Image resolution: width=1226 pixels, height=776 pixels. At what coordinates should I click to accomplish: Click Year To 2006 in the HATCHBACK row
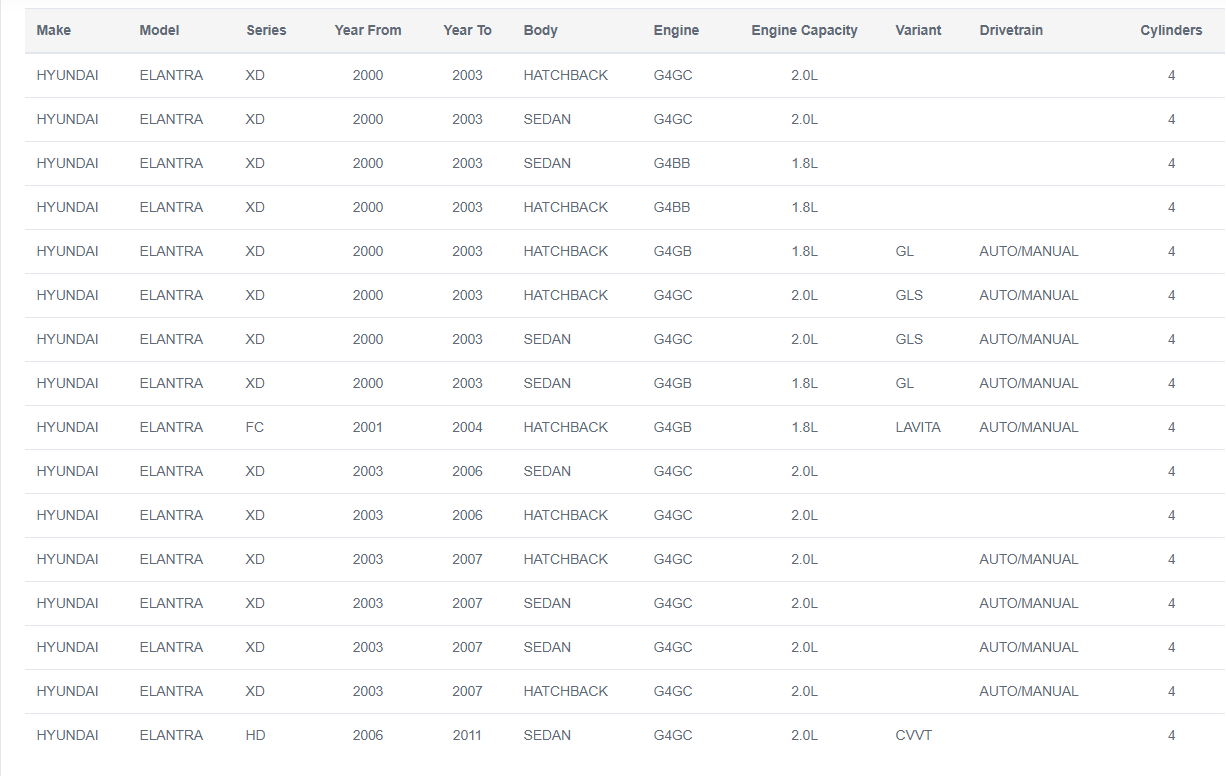pos(467,515)
